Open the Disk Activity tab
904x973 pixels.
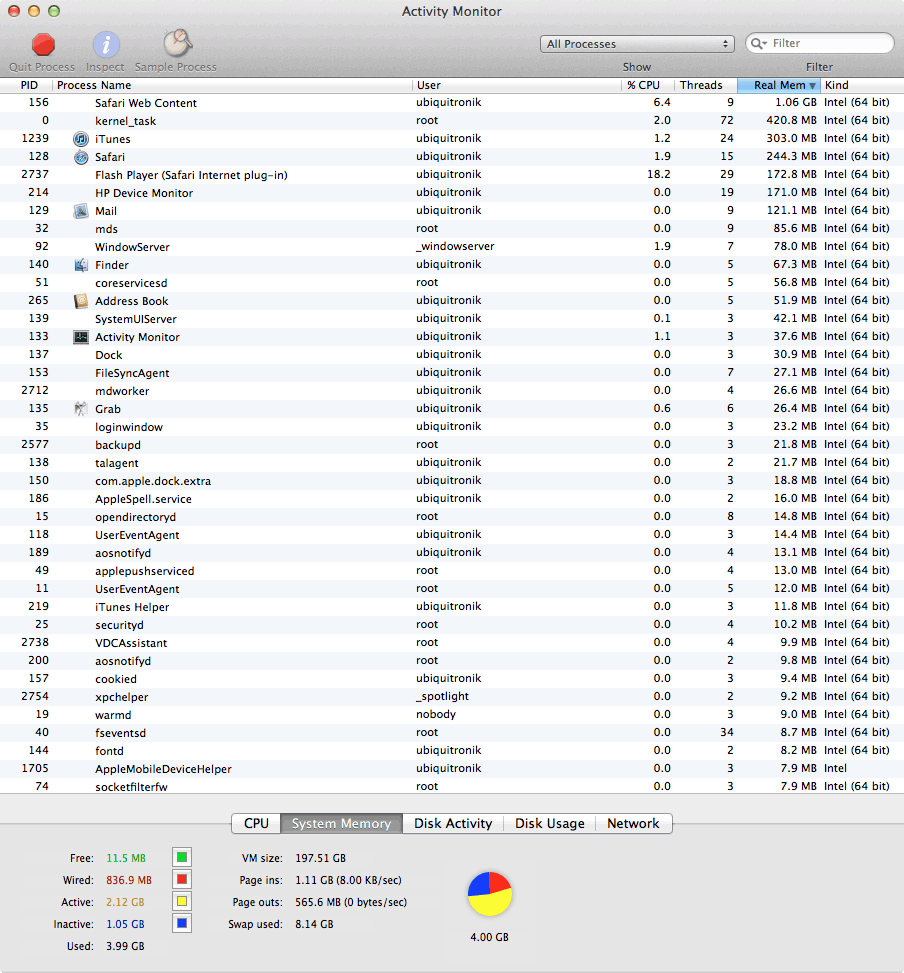(453, 823)
